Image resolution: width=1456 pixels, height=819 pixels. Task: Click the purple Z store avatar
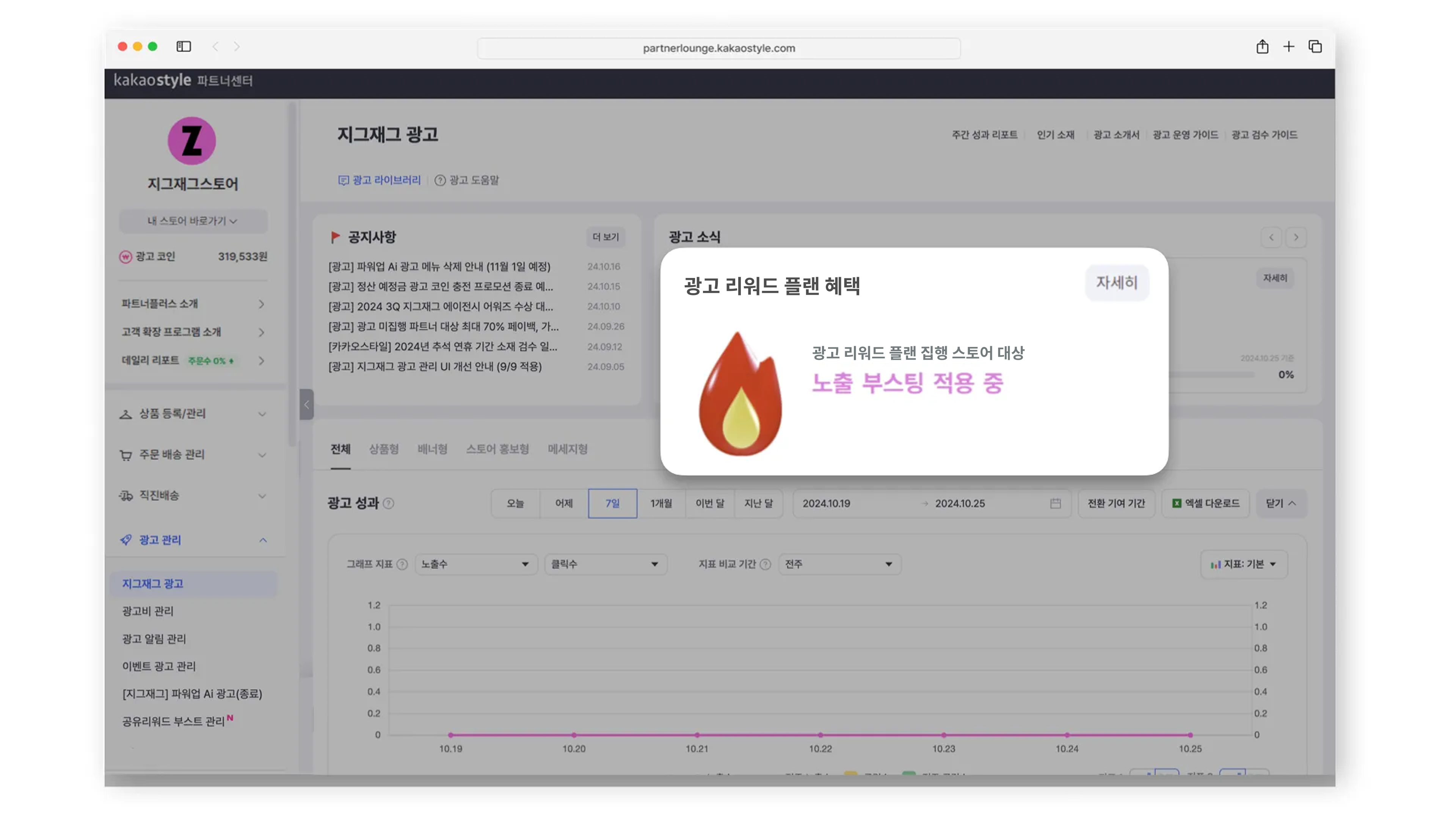[x=191, y=141]
